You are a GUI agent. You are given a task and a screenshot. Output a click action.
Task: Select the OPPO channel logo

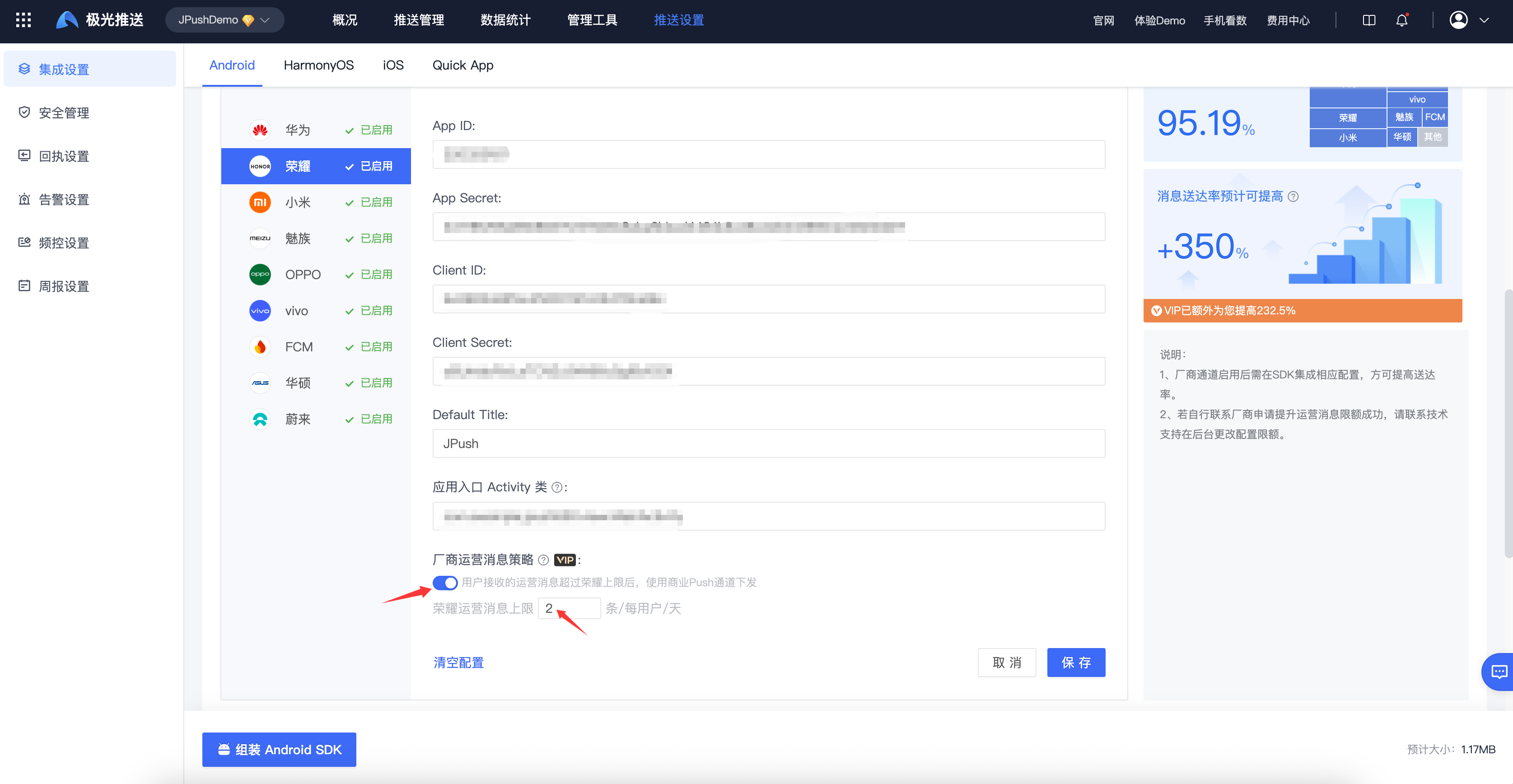coord(260,275)
